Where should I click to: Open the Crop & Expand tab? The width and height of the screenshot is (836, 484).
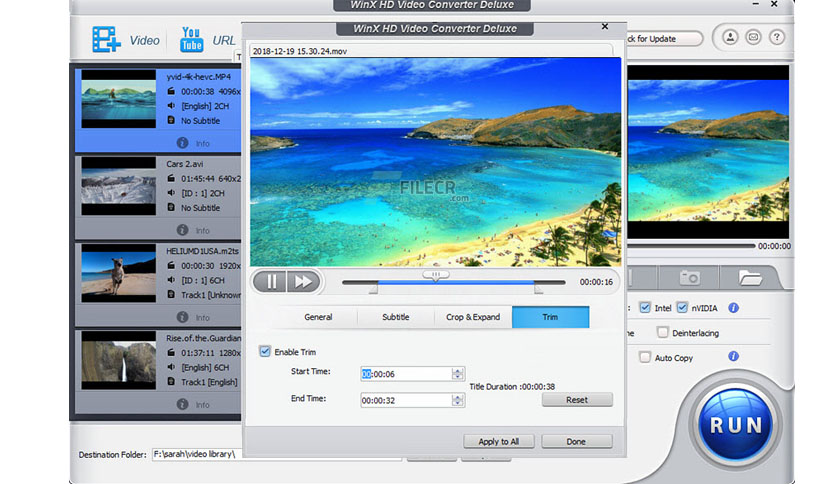pos(473,317)
